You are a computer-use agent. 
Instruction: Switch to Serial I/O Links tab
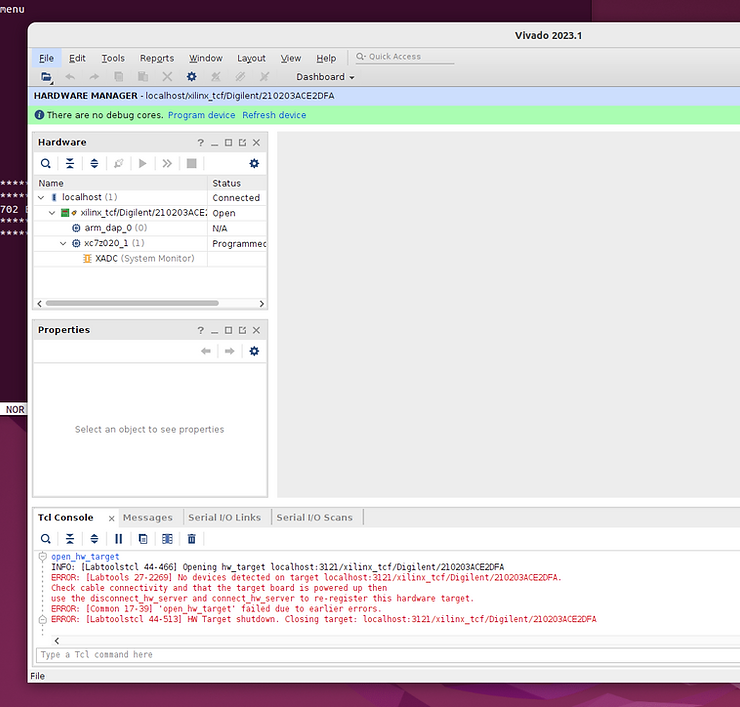225,517
